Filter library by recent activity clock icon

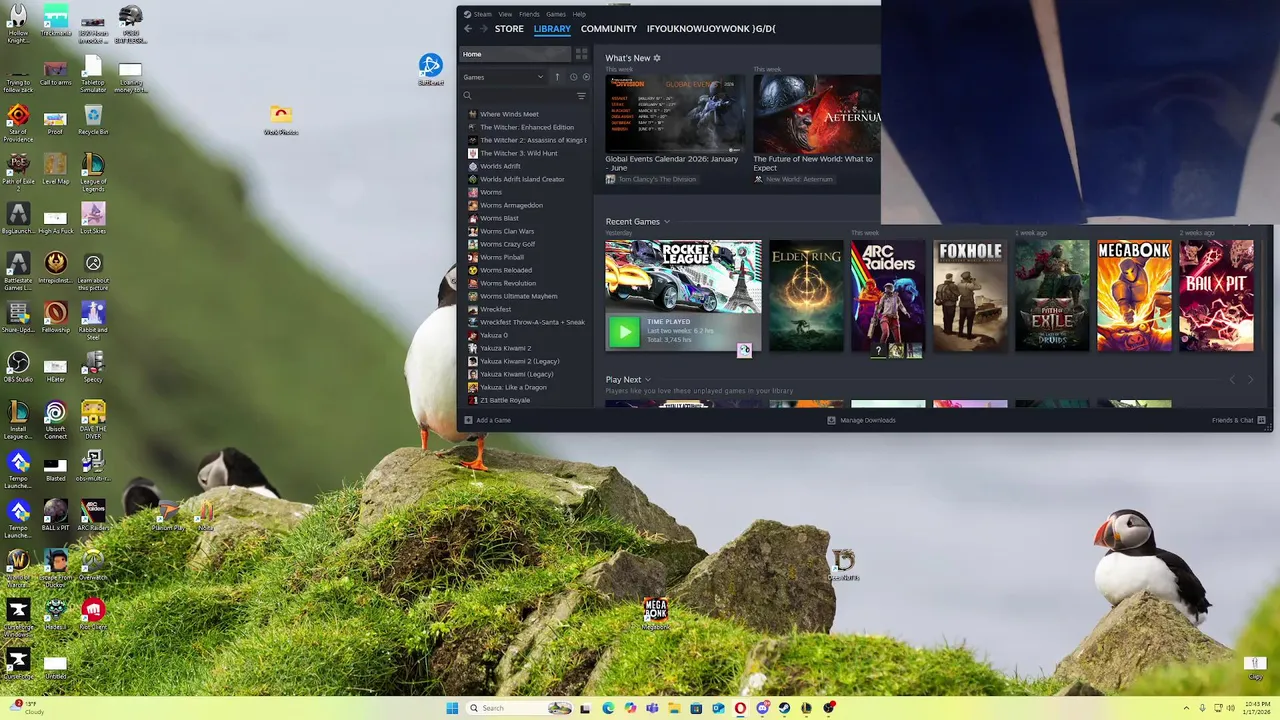coord(573,77)
